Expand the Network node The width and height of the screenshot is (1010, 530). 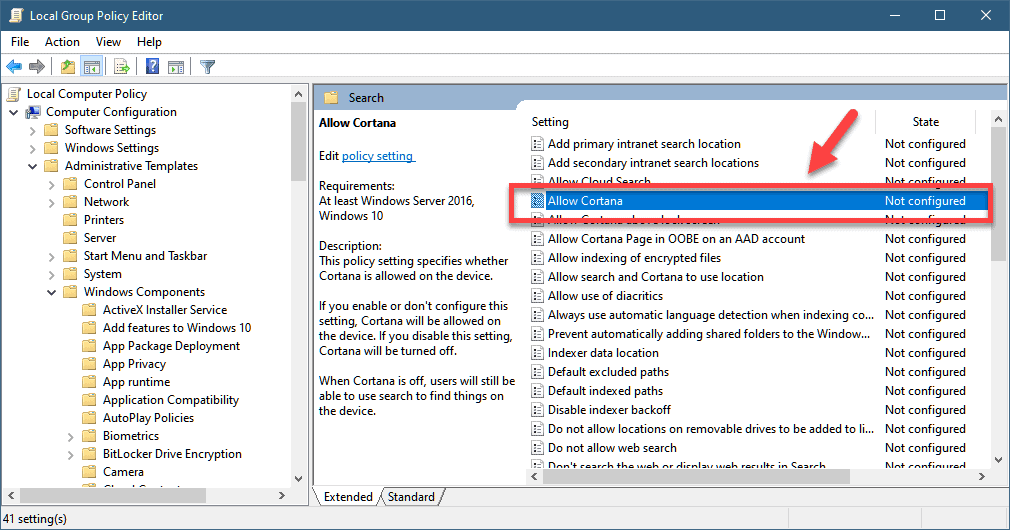pyautogui.click(x=52, y=202)
